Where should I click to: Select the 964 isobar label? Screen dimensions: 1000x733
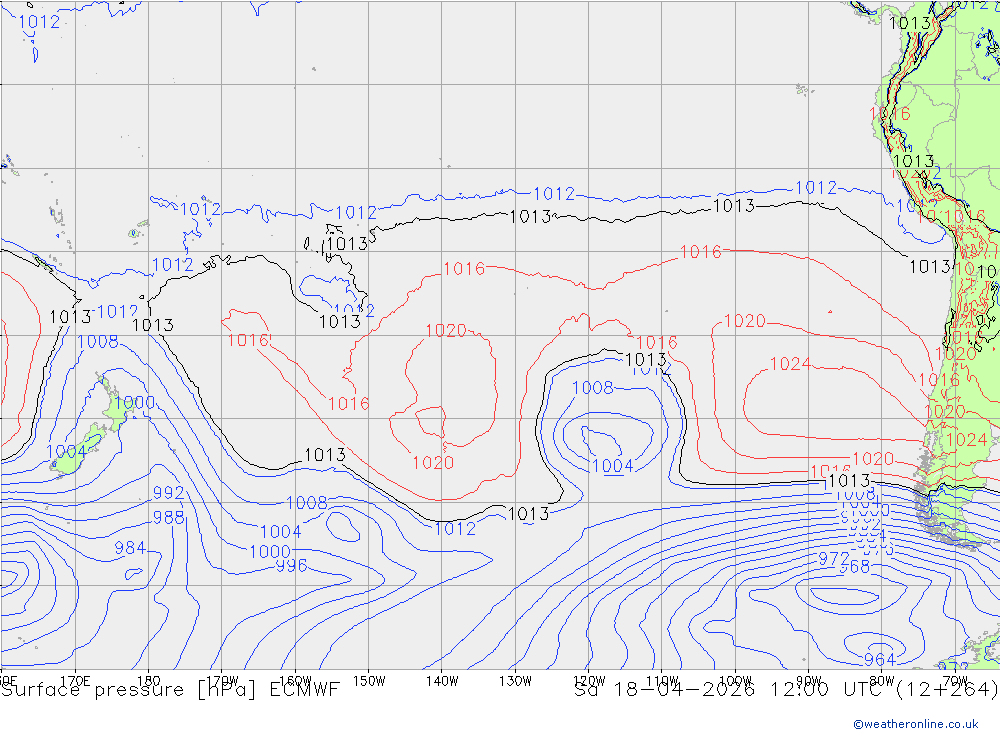(880, 660)
